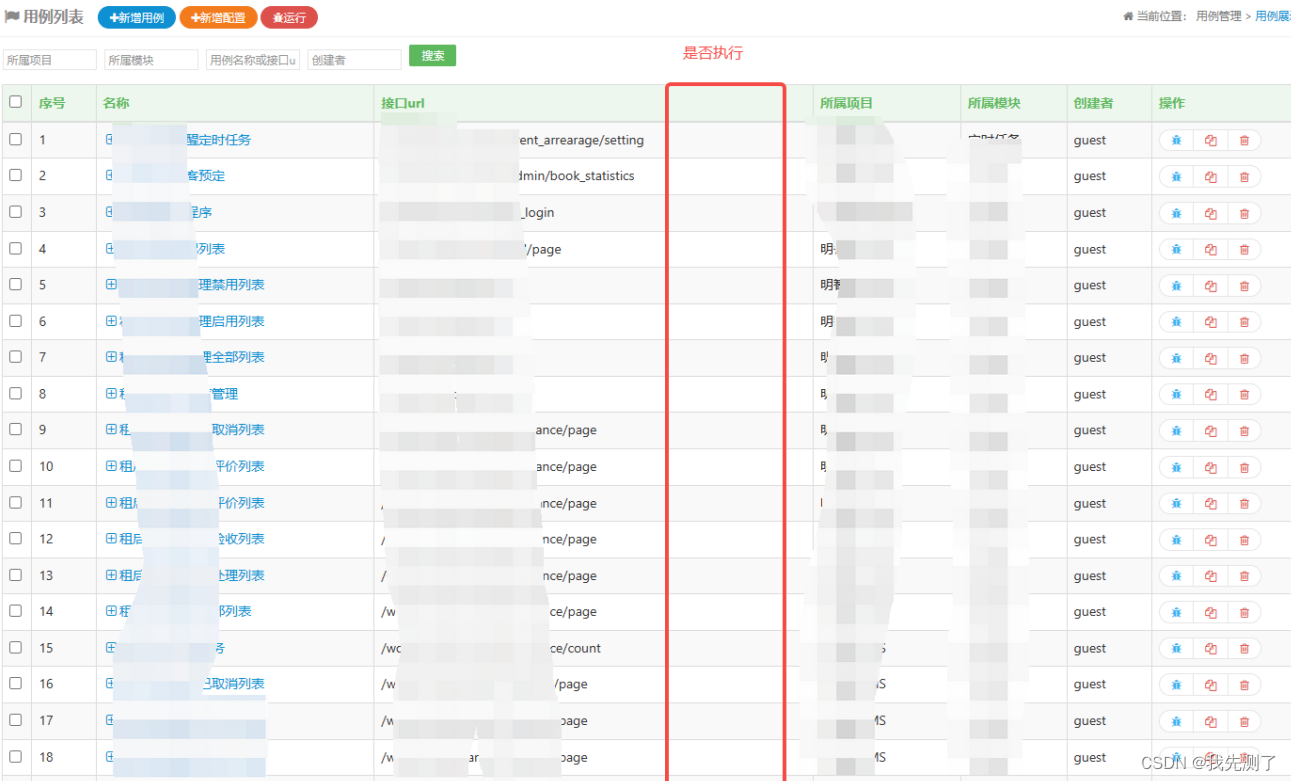Copy the case in row 13
The height and width of the screenshot is (781, 1291).
pyautogui.click(x=1210, y=576)
